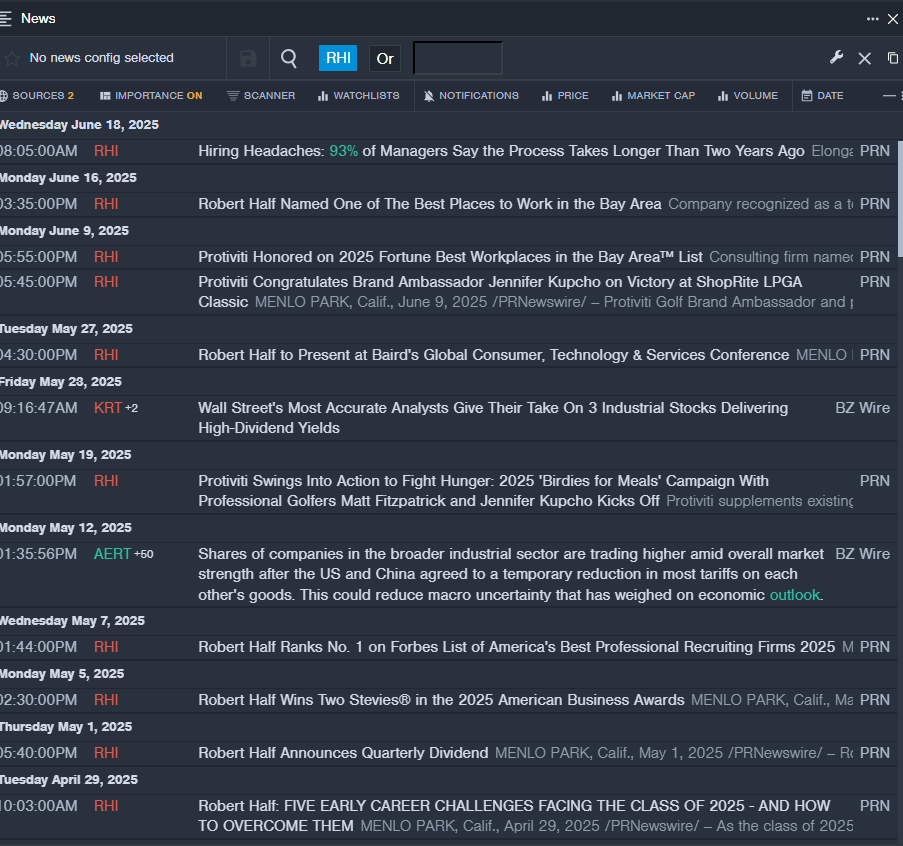903x846 pixels.
Task: Click the Tuesday April 29, 2025 date header
Action: coord(69,780)
